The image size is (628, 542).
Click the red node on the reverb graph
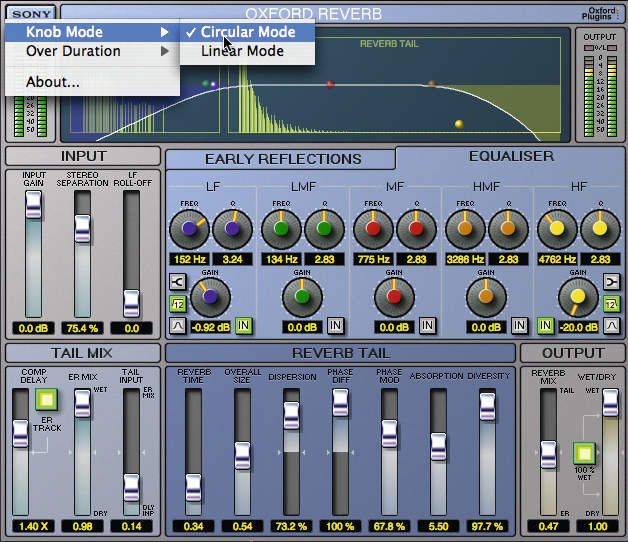point(330,84)
